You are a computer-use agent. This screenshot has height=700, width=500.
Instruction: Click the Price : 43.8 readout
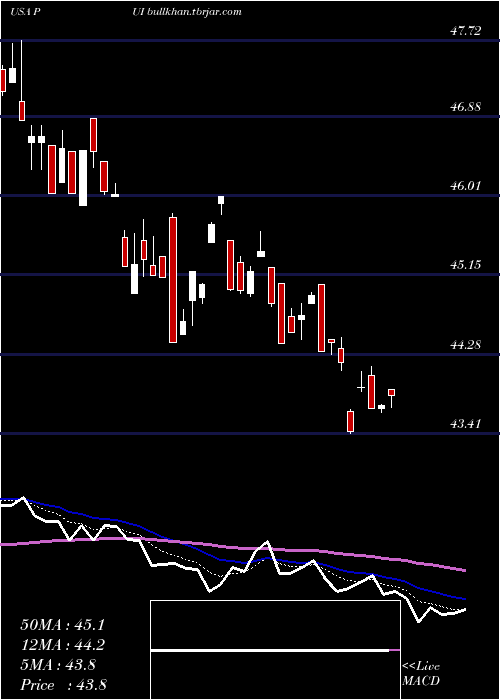click(63, 685)
